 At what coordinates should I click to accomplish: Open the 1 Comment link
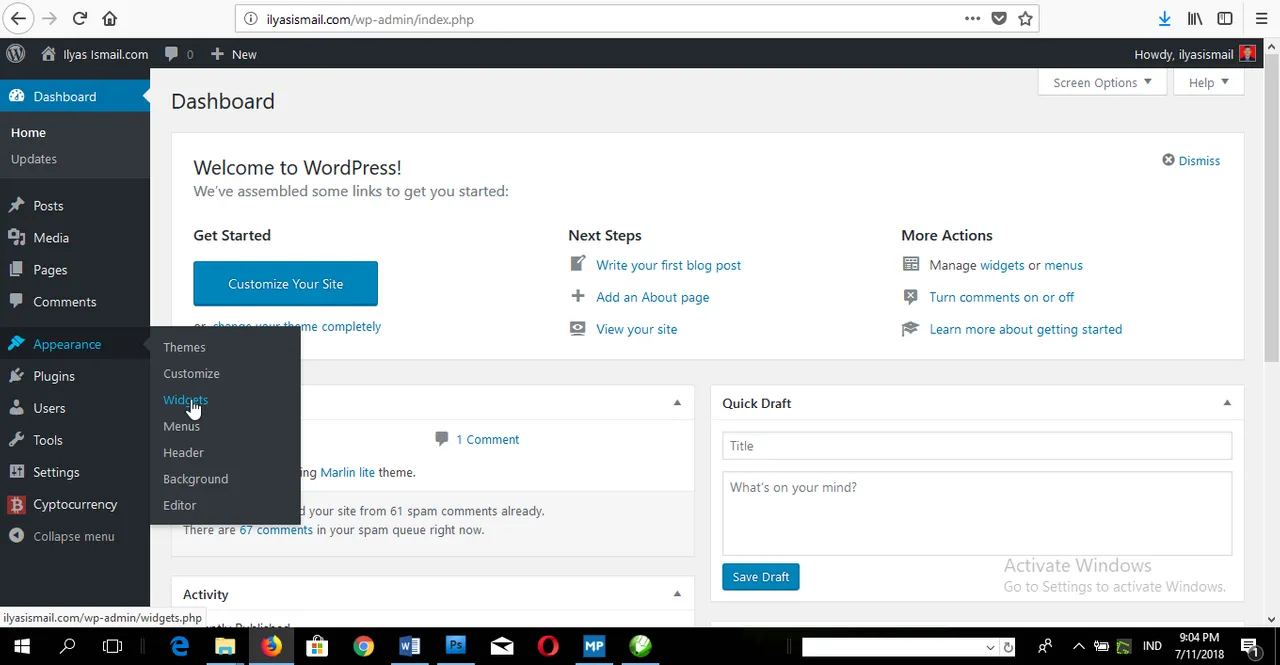[x=487, y=439]
